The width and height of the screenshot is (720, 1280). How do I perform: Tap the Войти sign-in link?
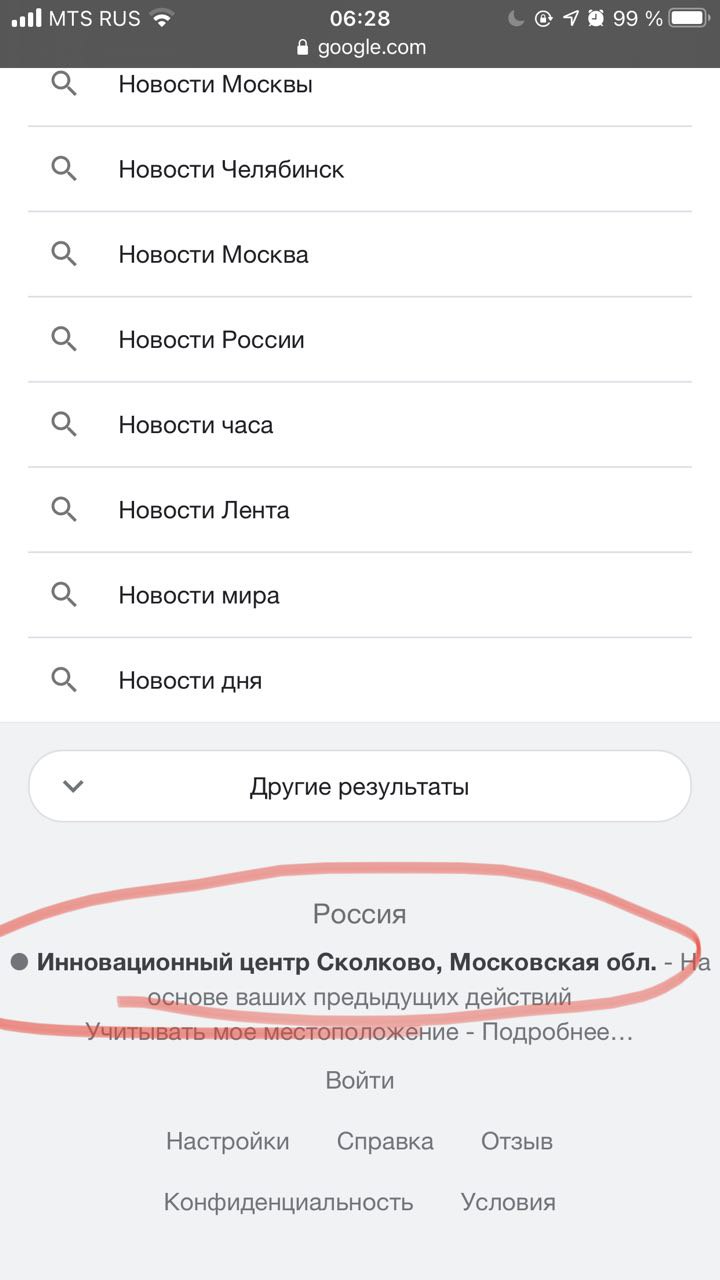[x=360, y=1080]
